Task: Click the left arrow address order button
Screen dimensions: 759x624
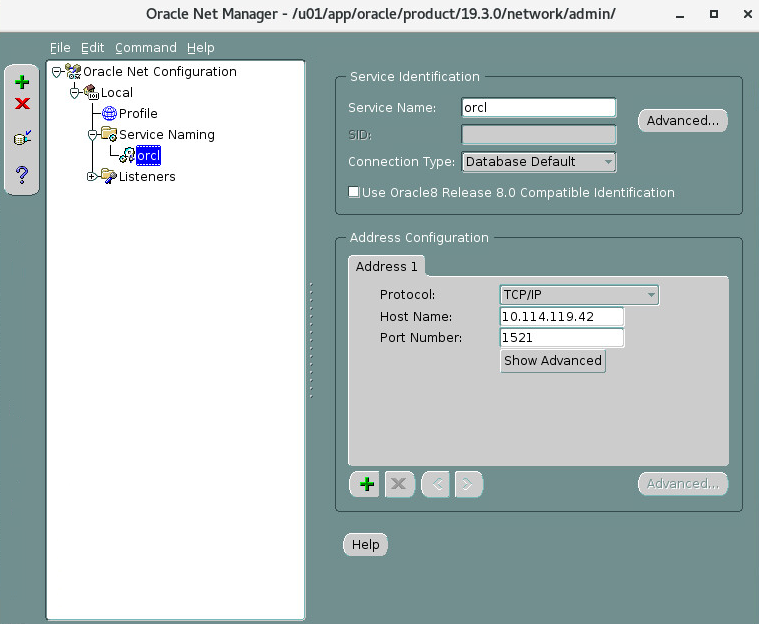Action: click(436, 484)
